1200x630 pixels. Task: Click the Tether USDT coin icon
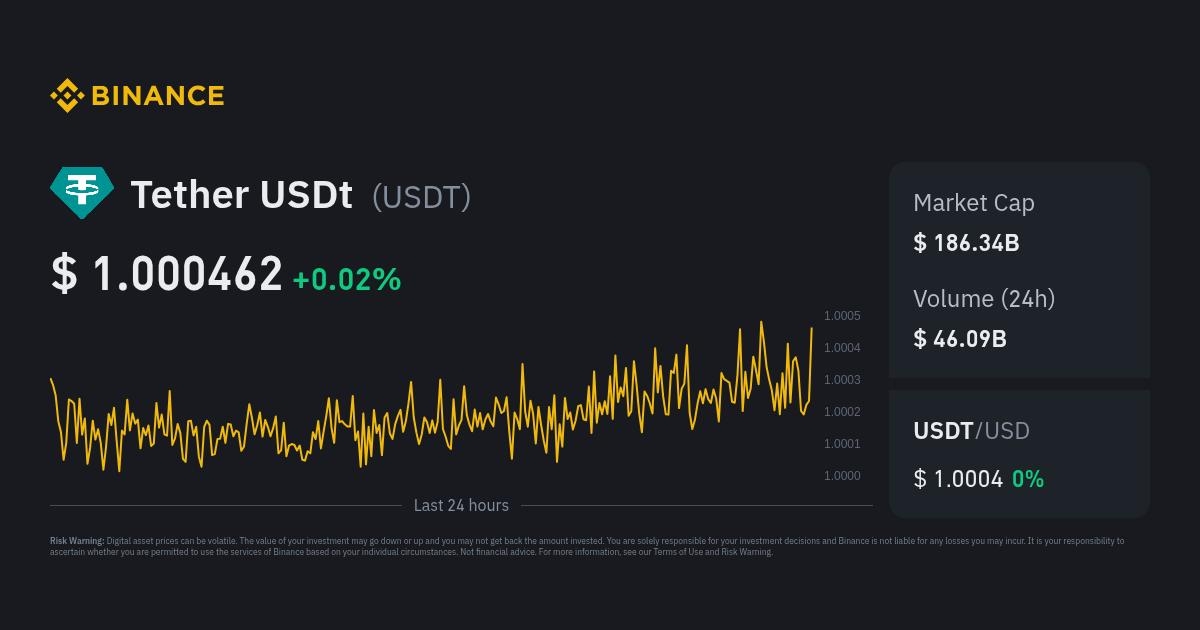pyautogui.click(x=82, y=194)
